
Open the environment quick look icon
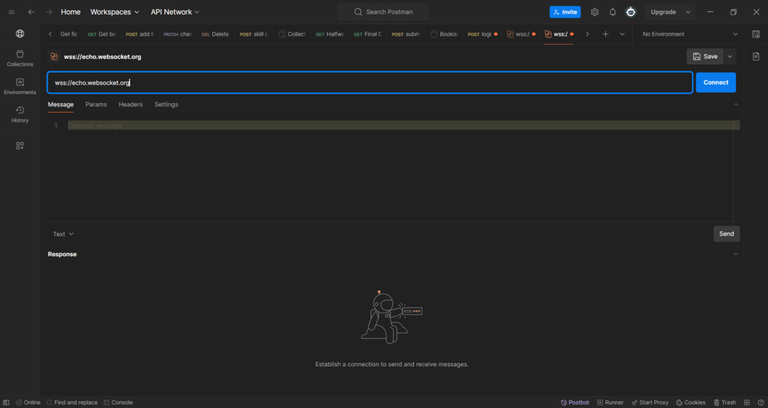tap(756, 34)
